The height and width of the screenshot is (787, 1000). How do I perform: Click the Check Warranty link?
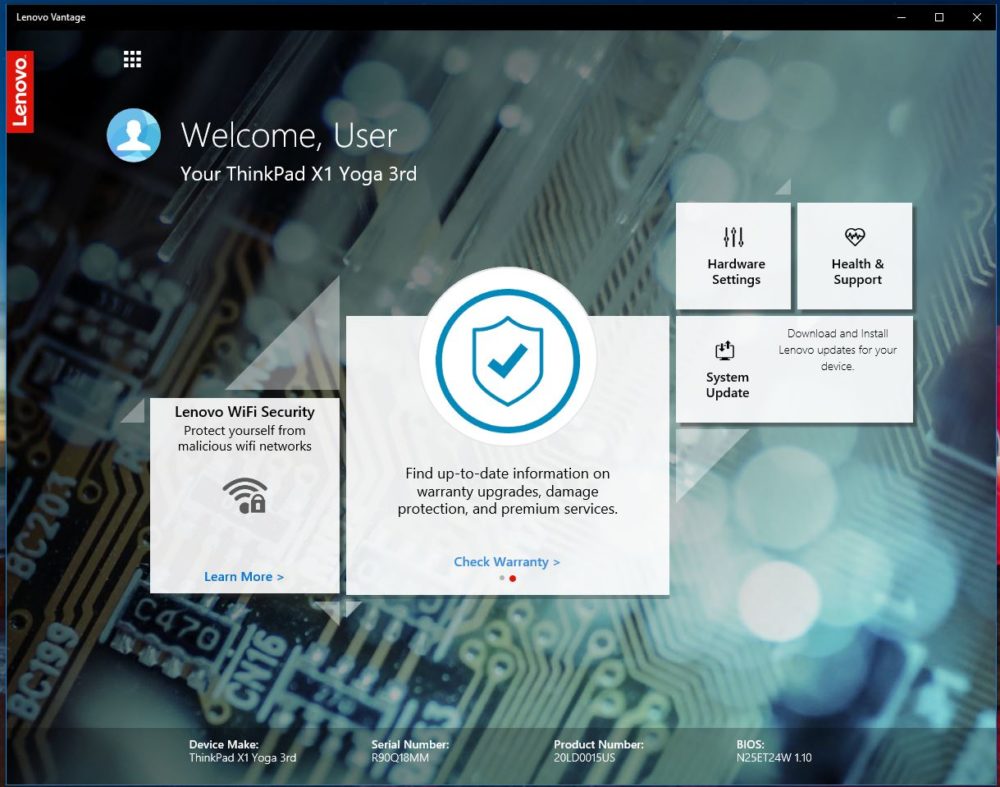click(507, 562)
